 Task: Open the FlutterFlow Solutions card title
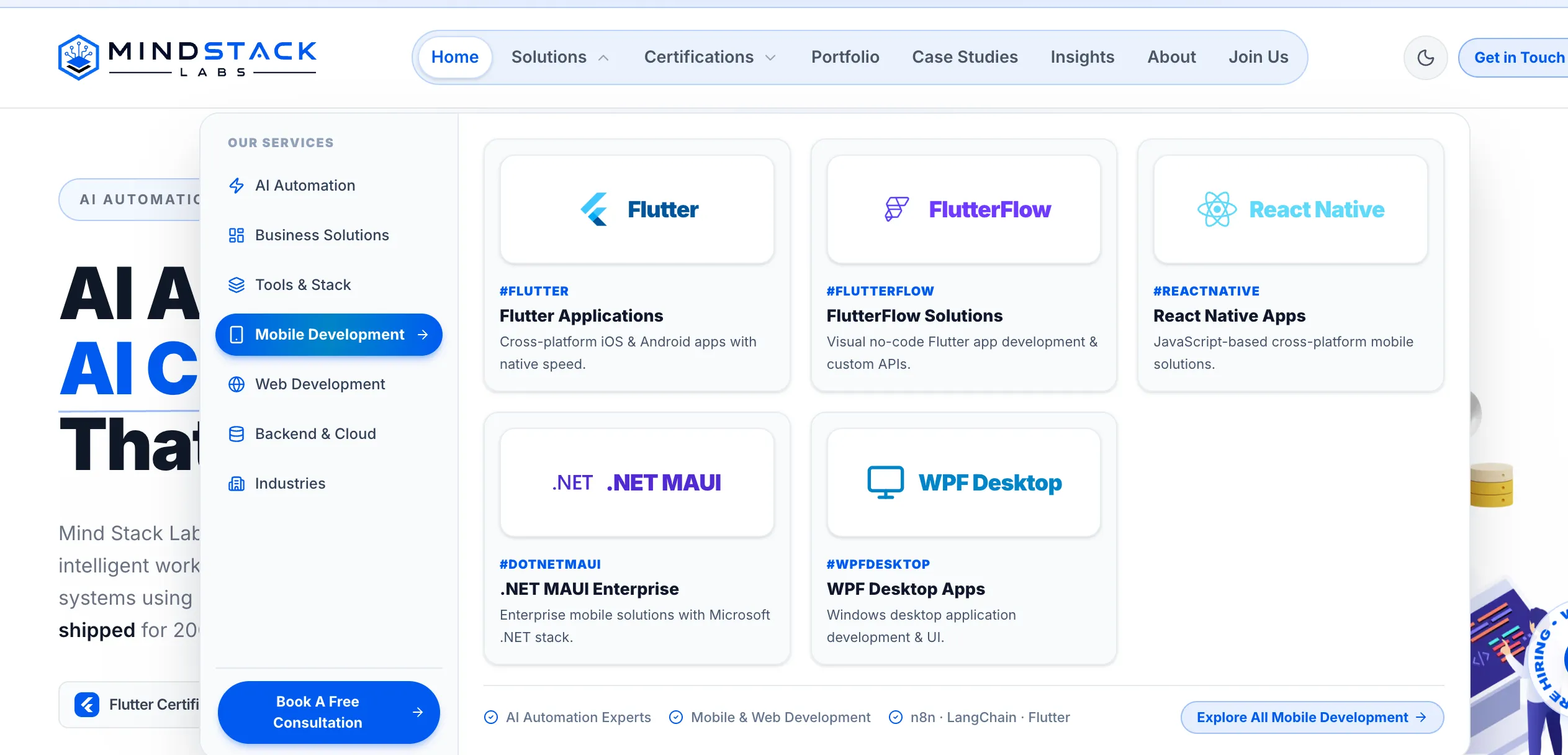pyautogui.click(x=914, y=316)
